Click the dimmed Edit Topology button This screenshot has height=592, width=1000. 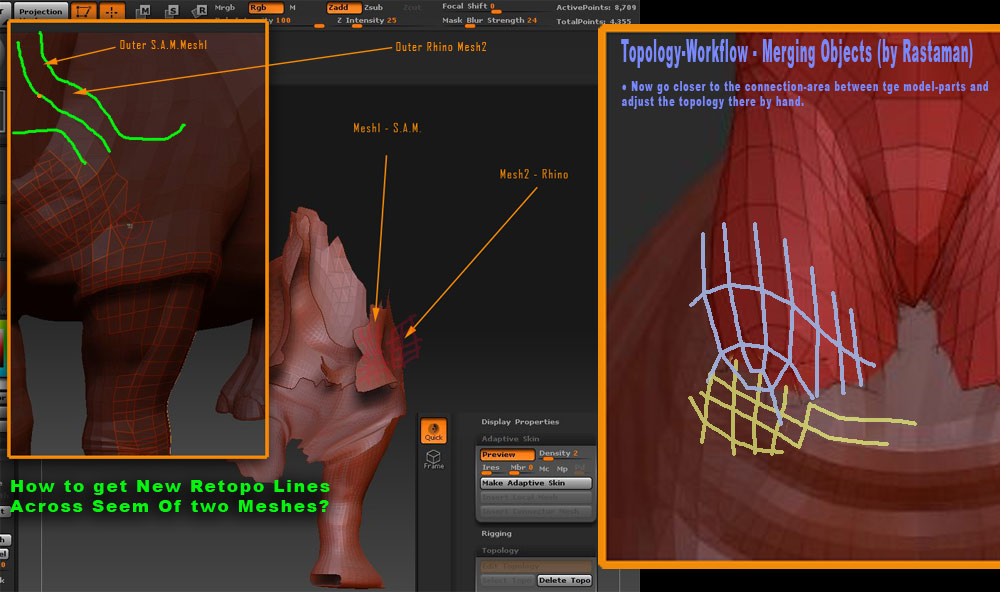click(x=536, y=566)
